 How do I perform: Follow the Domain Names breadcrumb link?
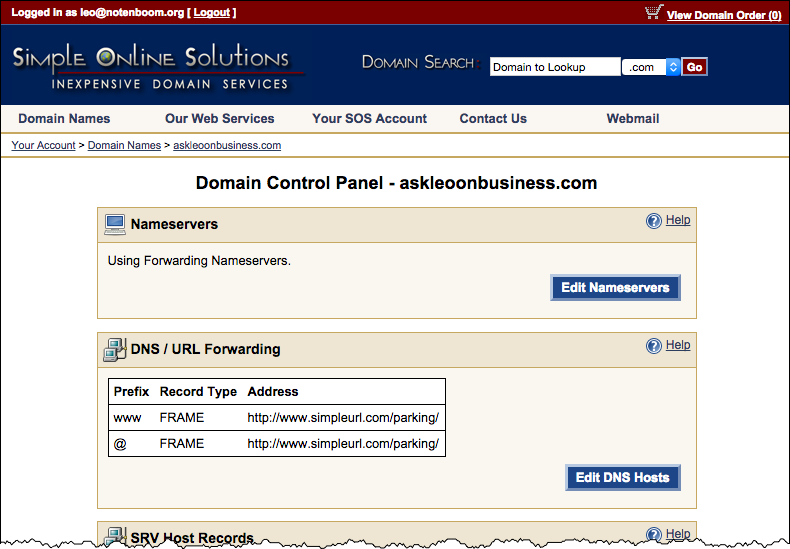tap(124, 145)
